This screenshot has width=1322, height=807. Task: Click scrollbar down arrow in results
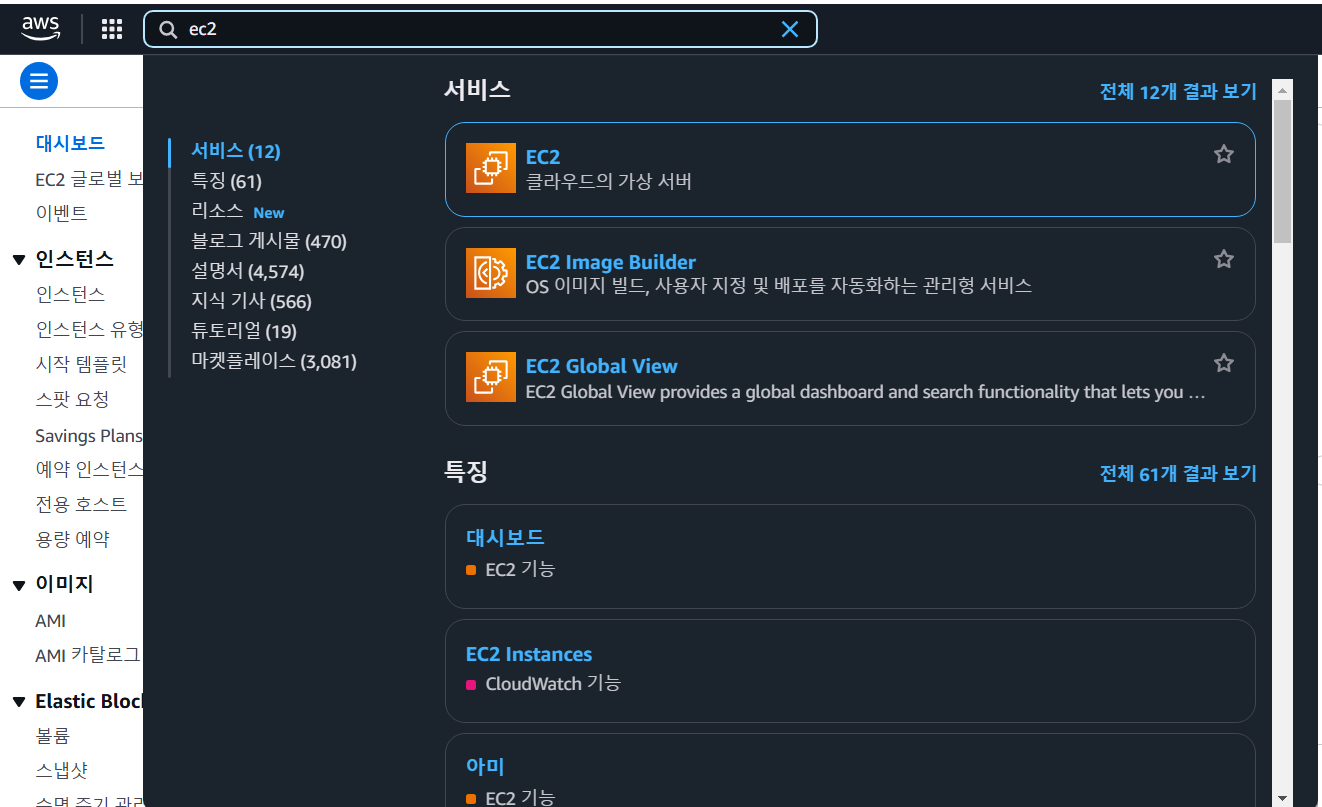click(1283, 798)
